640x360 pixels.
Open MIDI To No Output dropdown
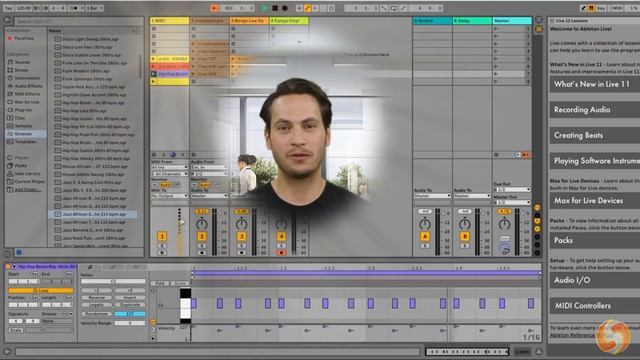click(169, 196)
